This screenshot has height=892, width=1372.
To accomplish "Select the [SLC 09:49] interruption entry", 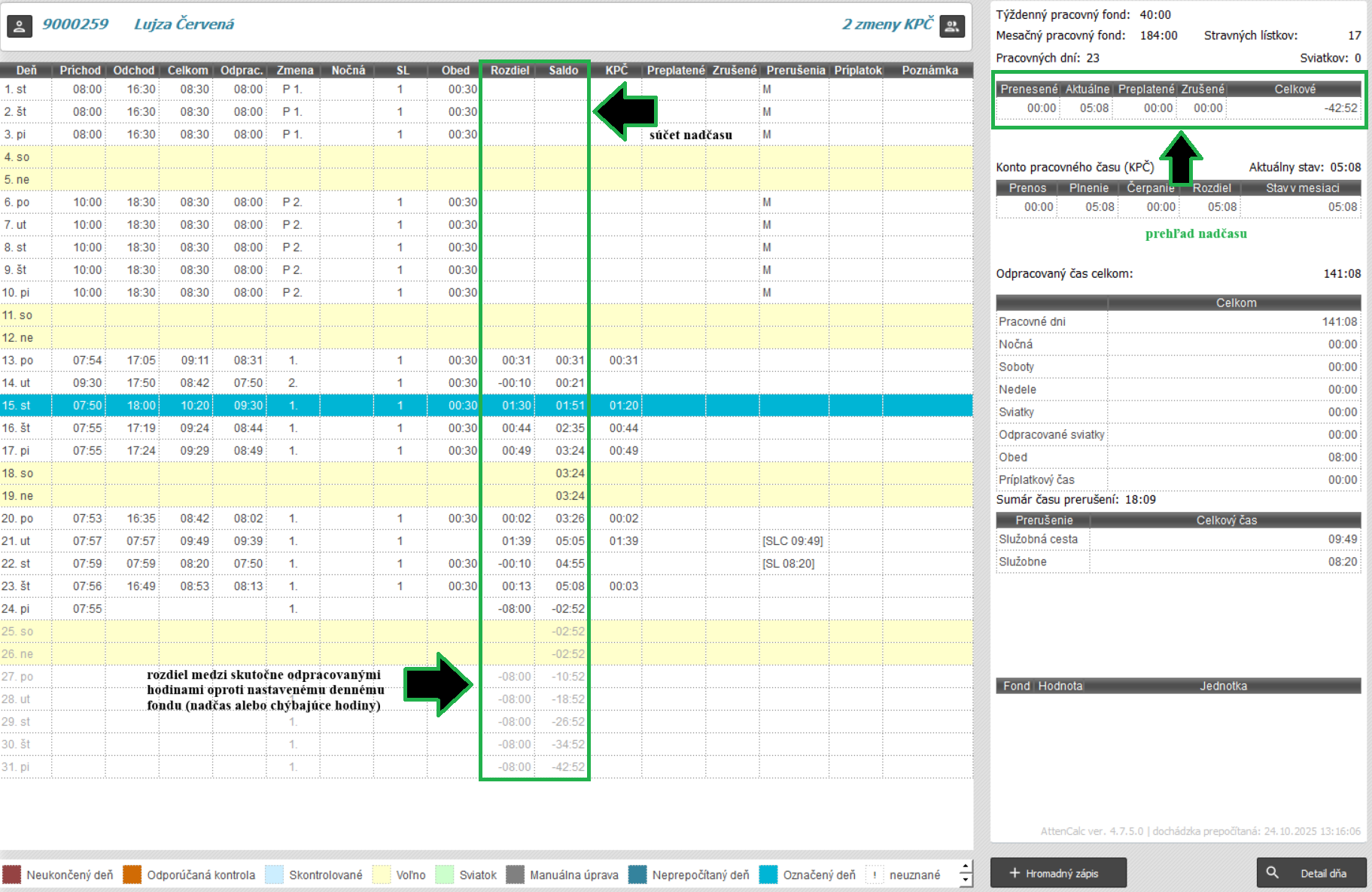I will pyautogui.click(x=792, y=540).
